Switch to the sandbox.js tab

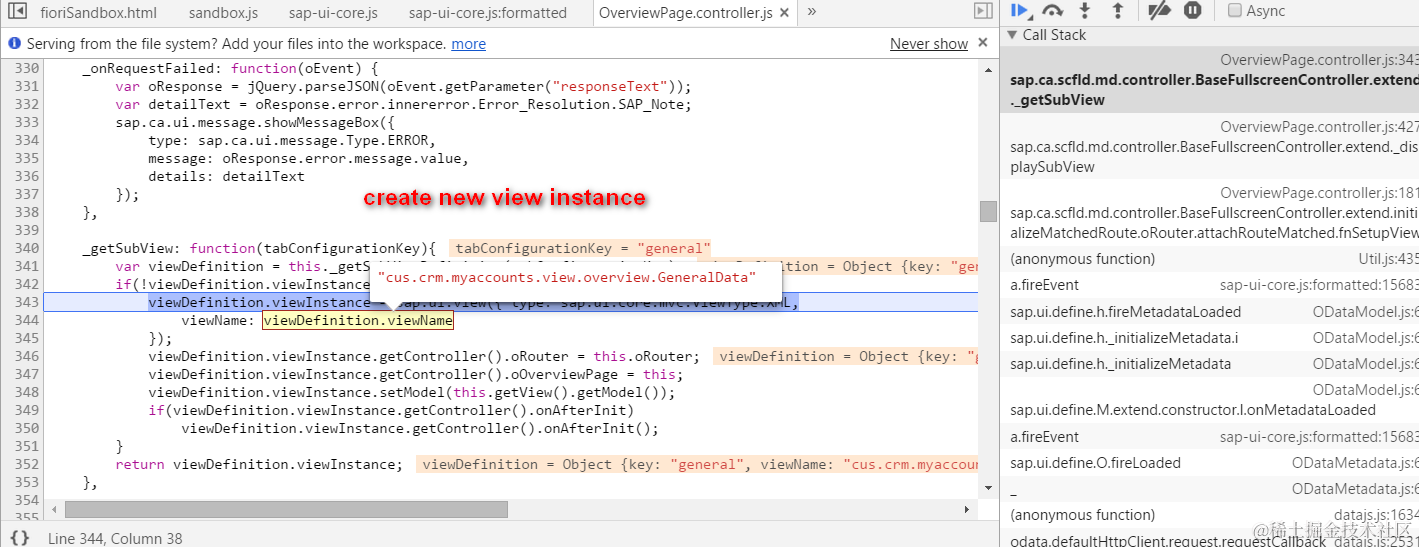click(223, 13)
